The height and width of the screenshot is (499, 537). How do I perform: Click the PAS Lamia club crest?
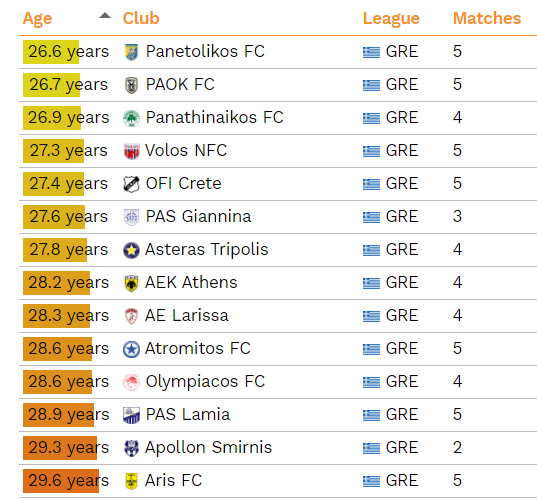point(131,415)
